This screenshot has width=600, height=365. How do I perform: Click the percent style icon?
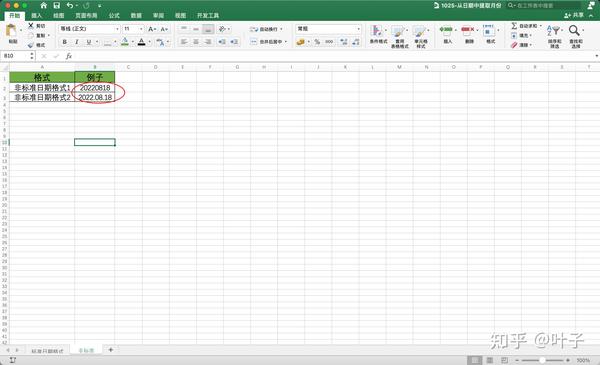click(317, 42)
